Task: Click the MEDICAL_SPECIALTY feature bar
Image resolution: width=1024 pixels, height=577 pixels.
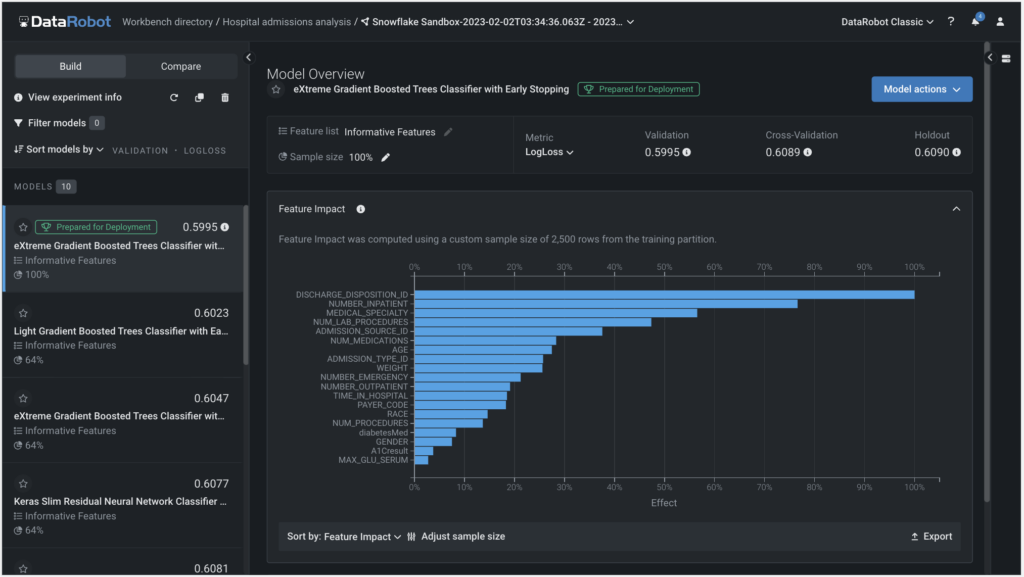Action: click(x=556, y=313)
